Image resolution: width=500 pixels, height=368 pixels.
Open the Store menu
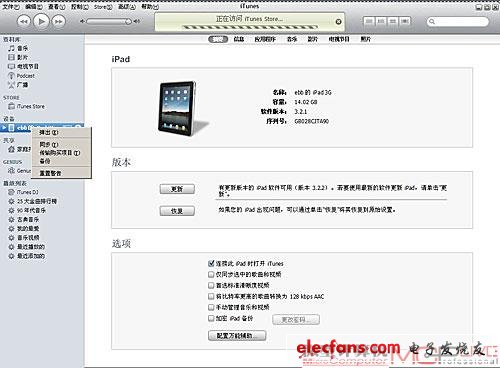pos(103,7)
